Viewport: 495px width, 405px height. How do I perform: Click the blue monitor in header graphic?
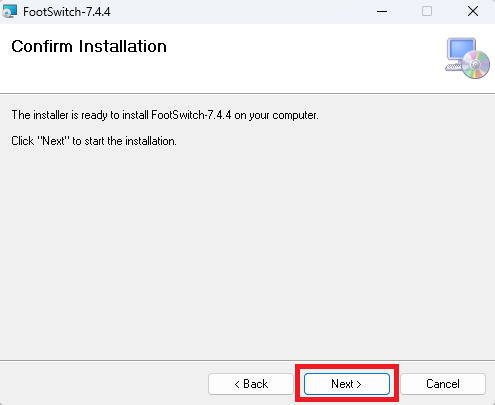point(462,50)
